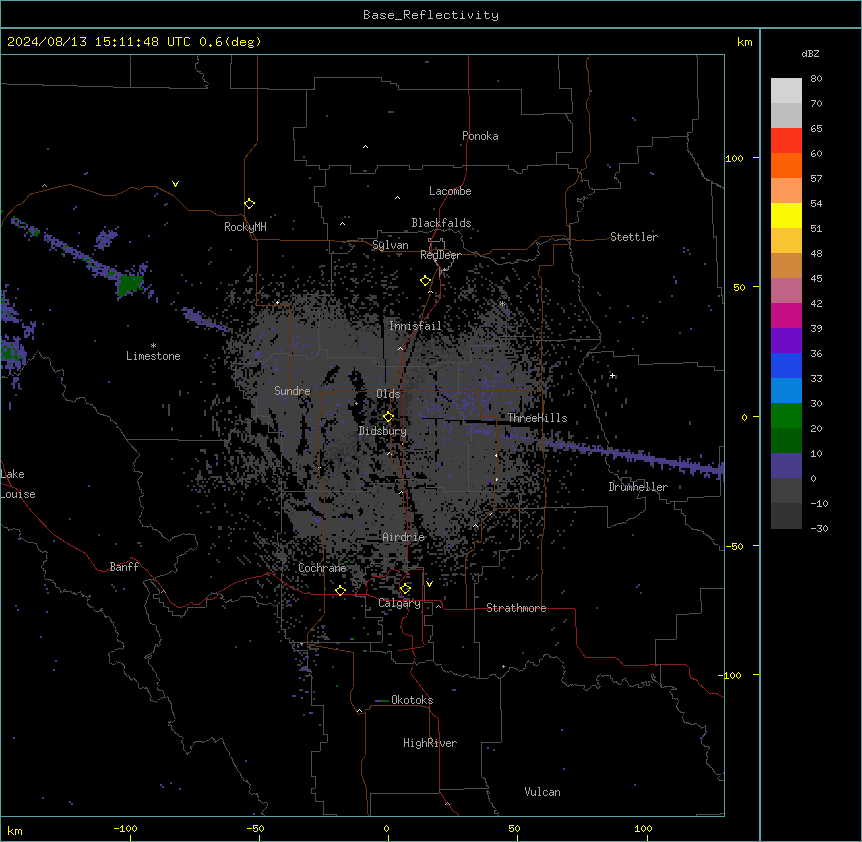
Task: Click the Olds town label
Action: (x=388, y=394)
